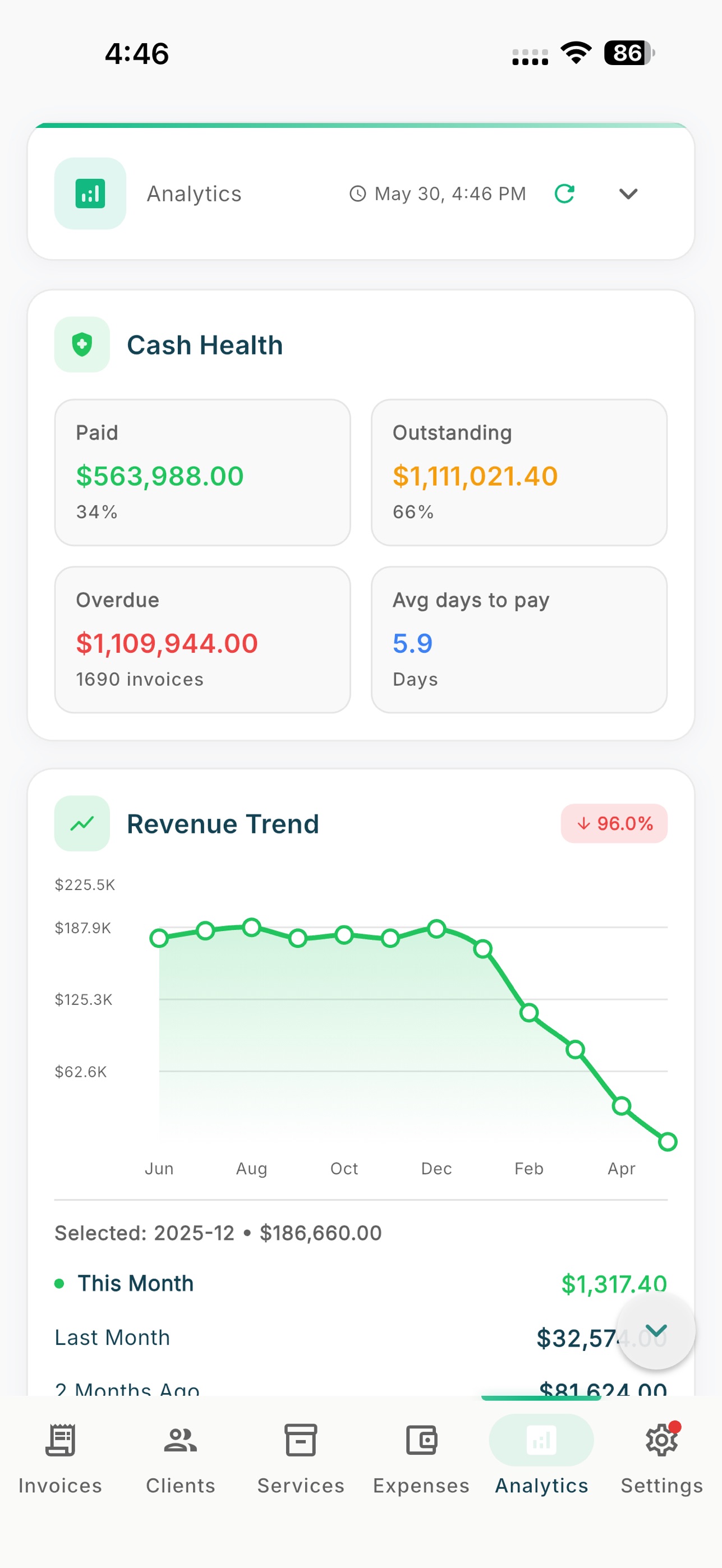Select the Oct data point on the chart
The height and width of the screenshot is (1568, 722).
pos(344,934)
